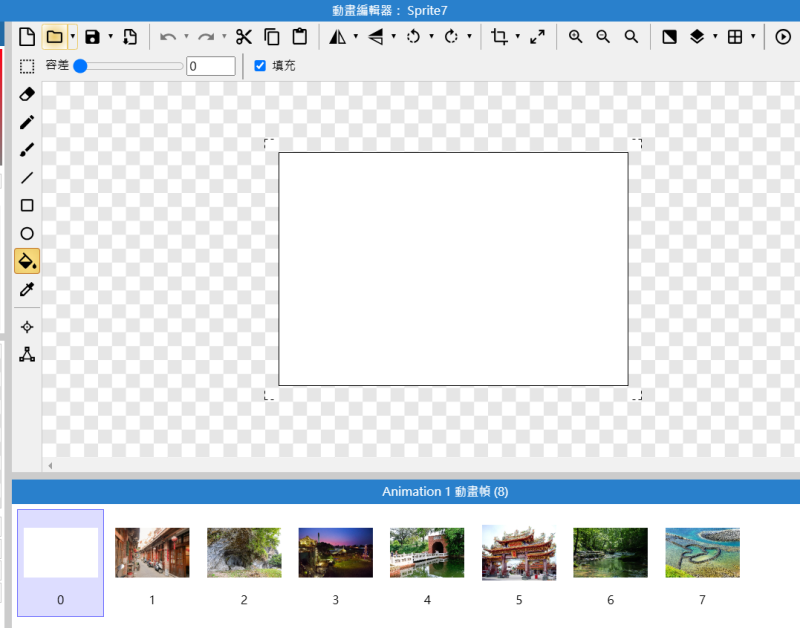Click the tolerance (容差) slider

tap(129, 66)
